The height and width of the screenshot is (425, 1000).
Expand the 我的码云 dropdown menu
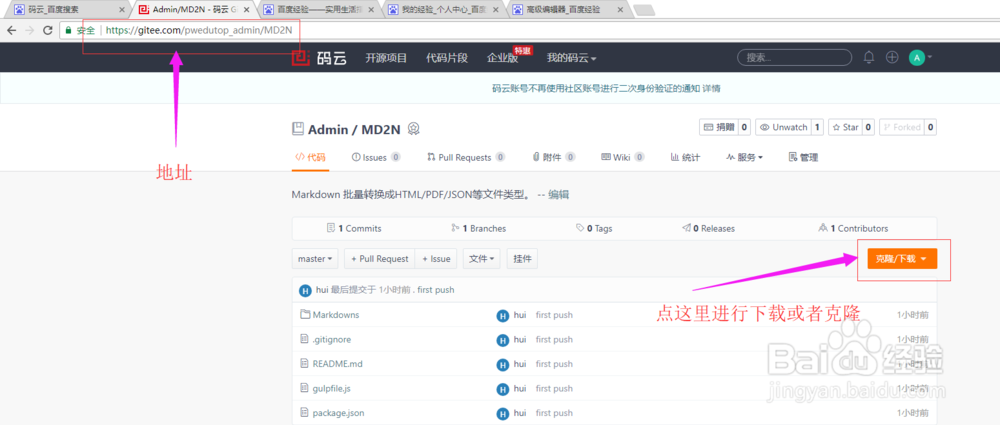[571, 58]
